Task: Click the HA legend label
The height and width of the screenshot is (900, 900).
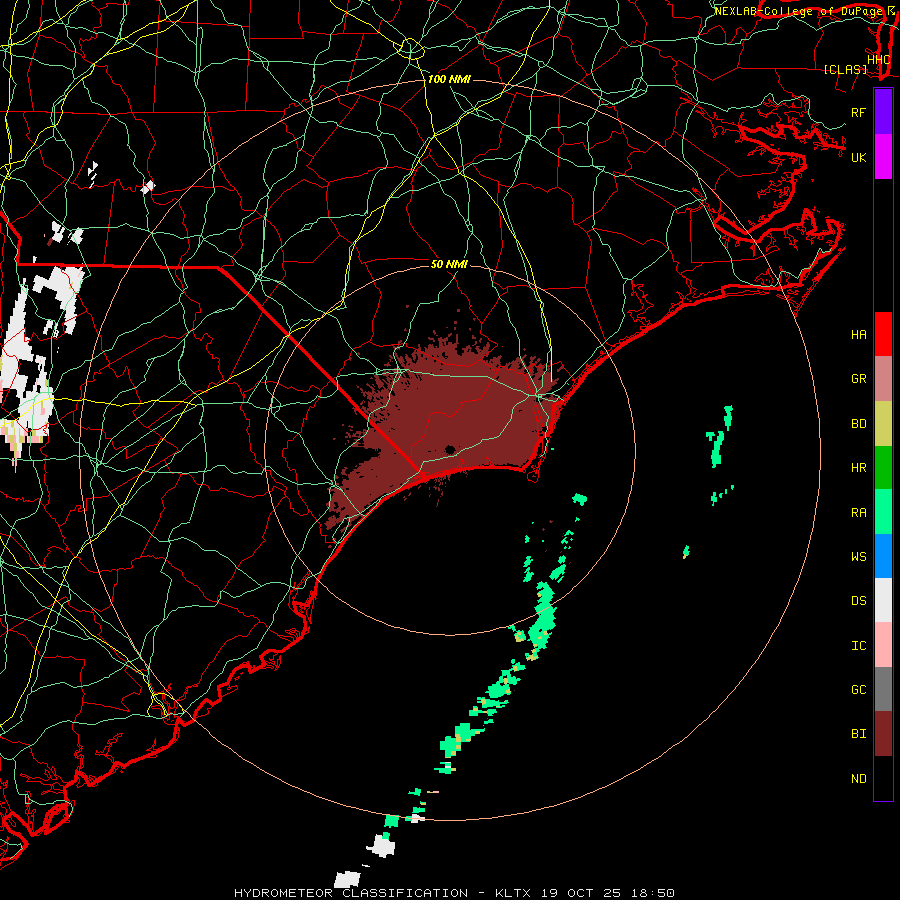Action: [x=858, y=335]
